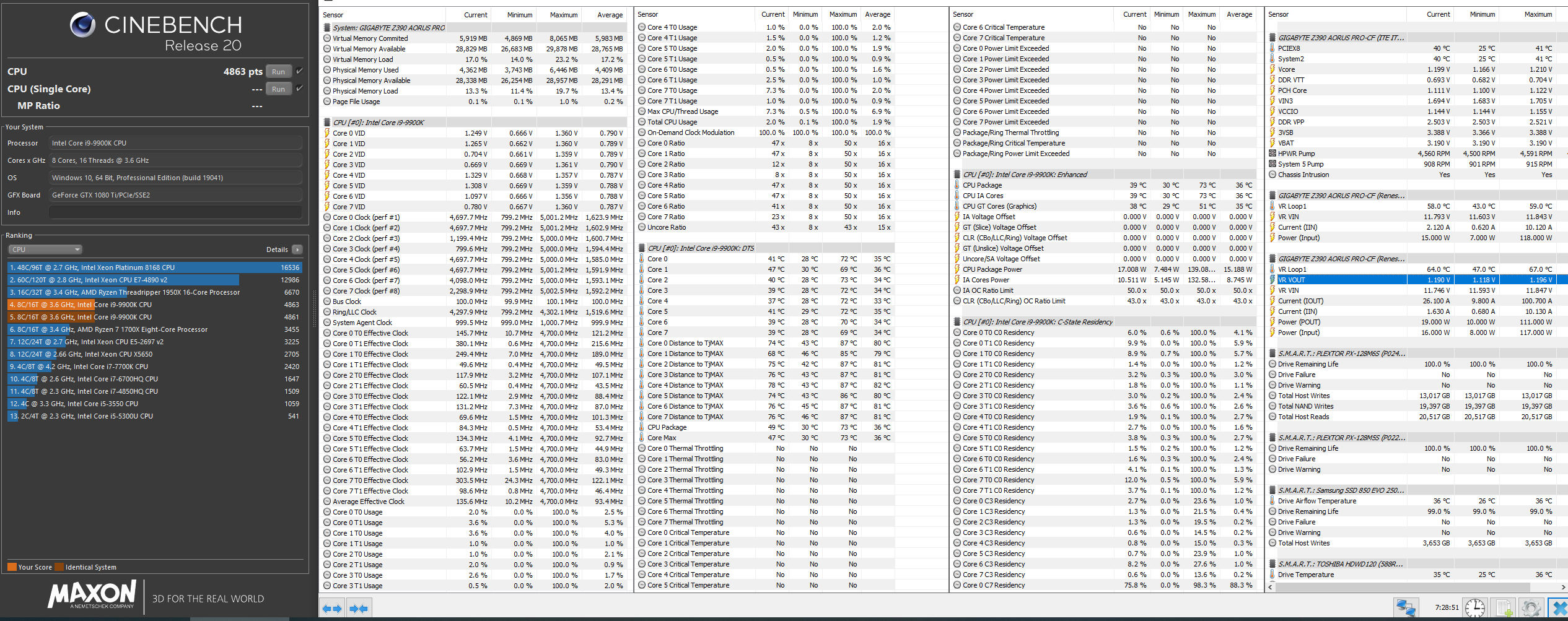Select the IA OC Ratio Limit sensor row
The width and height of the screenshot is (1568, 621).
1106,290
